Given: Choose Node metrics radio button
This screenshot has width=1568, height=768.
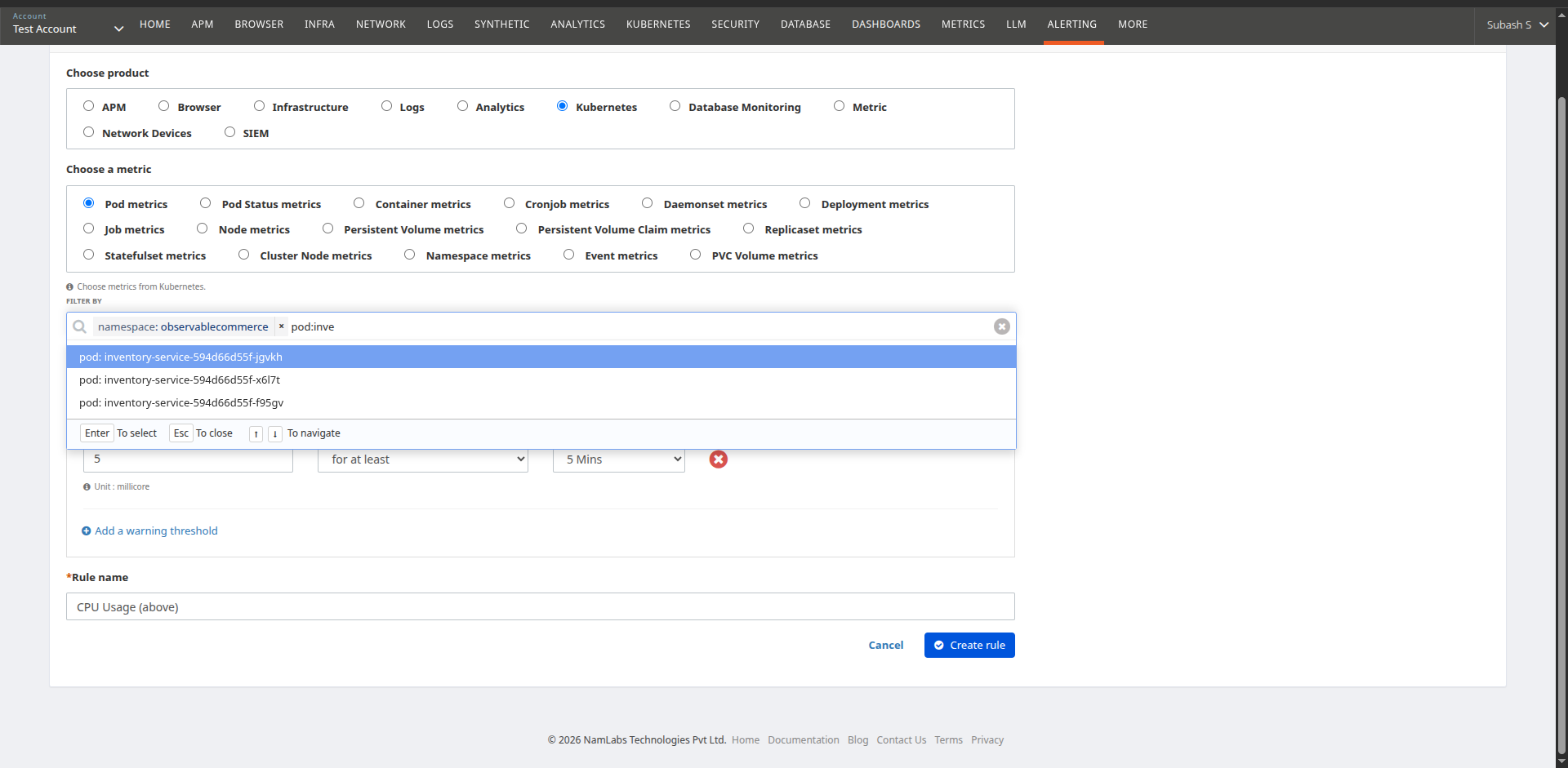Looking at the screenshot, I should (202, 229).
